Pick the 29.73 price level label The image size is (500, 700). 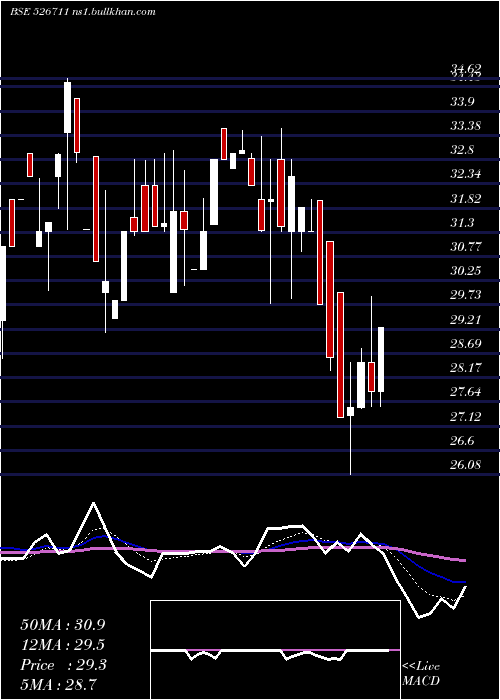tap(466, 295)
